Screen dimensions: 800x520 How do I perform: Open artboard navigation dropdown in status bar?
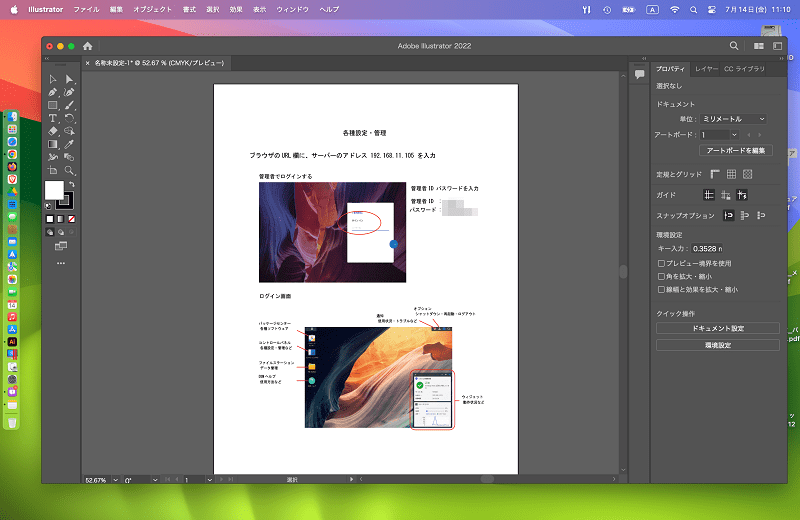(209, 480)
